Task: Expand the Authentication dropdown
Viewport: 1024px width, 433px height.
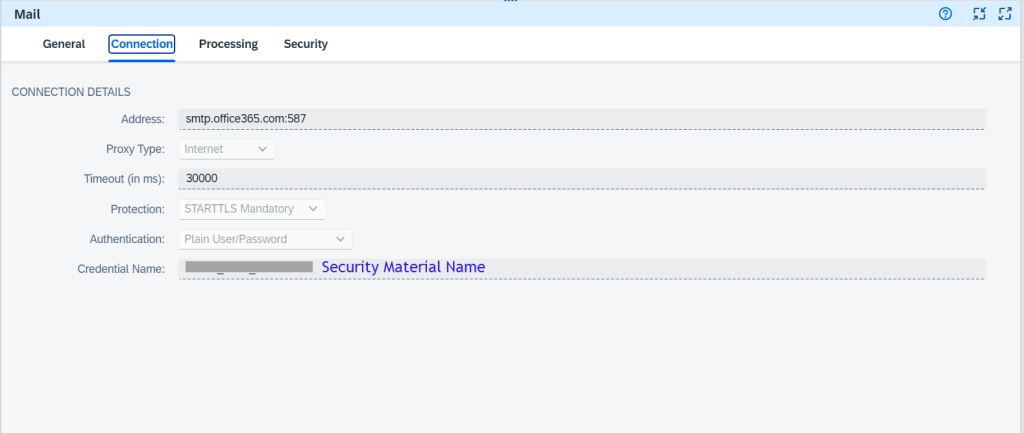Action: [x=265, y=239]
